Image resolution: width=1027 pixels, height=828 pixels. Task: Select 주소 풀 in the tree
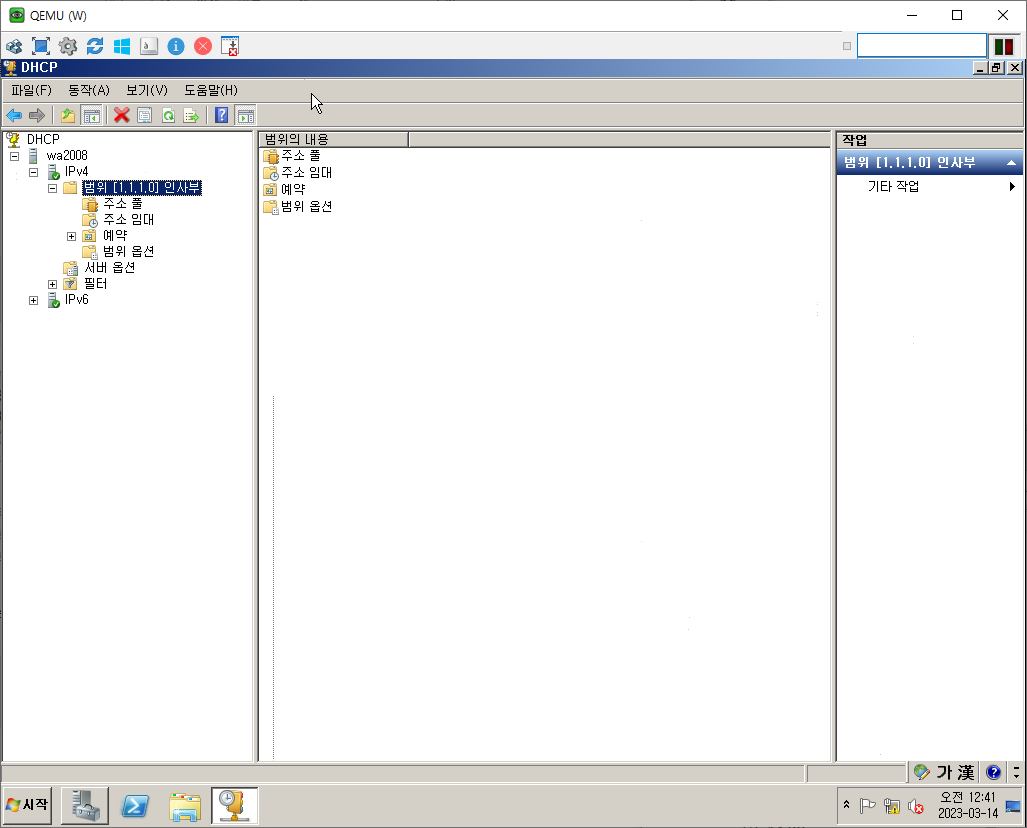tap(123, 204)
